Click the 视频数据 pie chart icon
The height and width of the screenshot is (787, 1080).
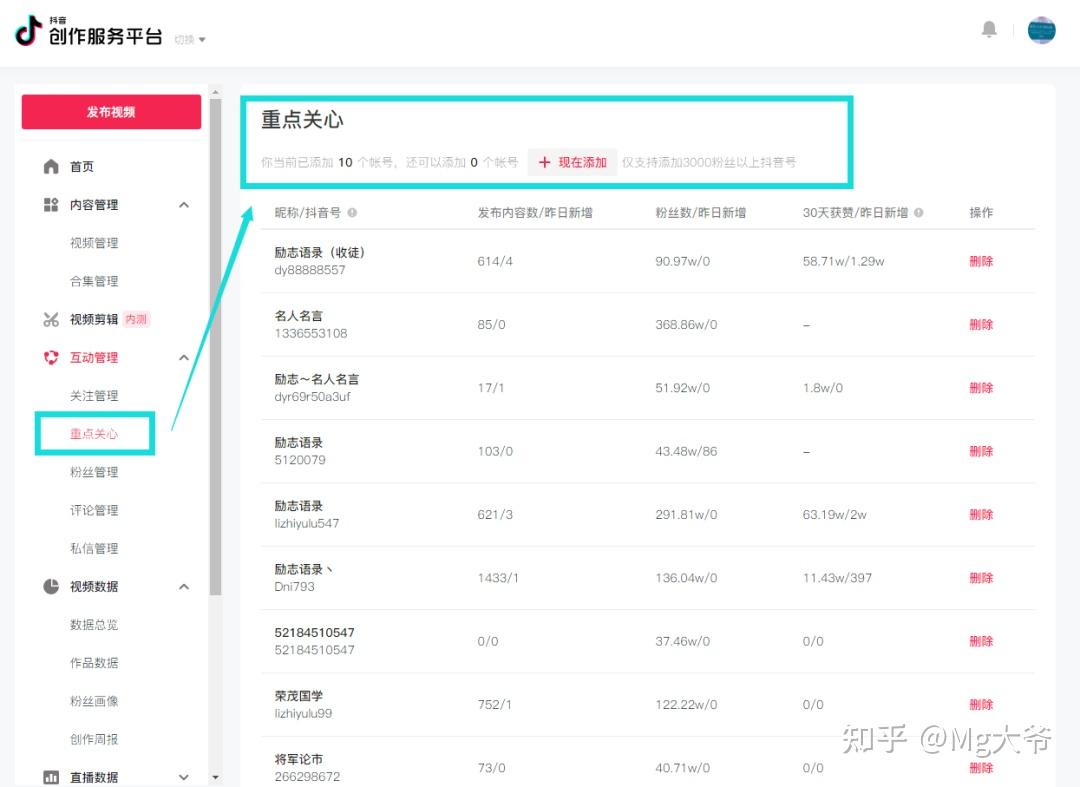[x=51, y=587]
